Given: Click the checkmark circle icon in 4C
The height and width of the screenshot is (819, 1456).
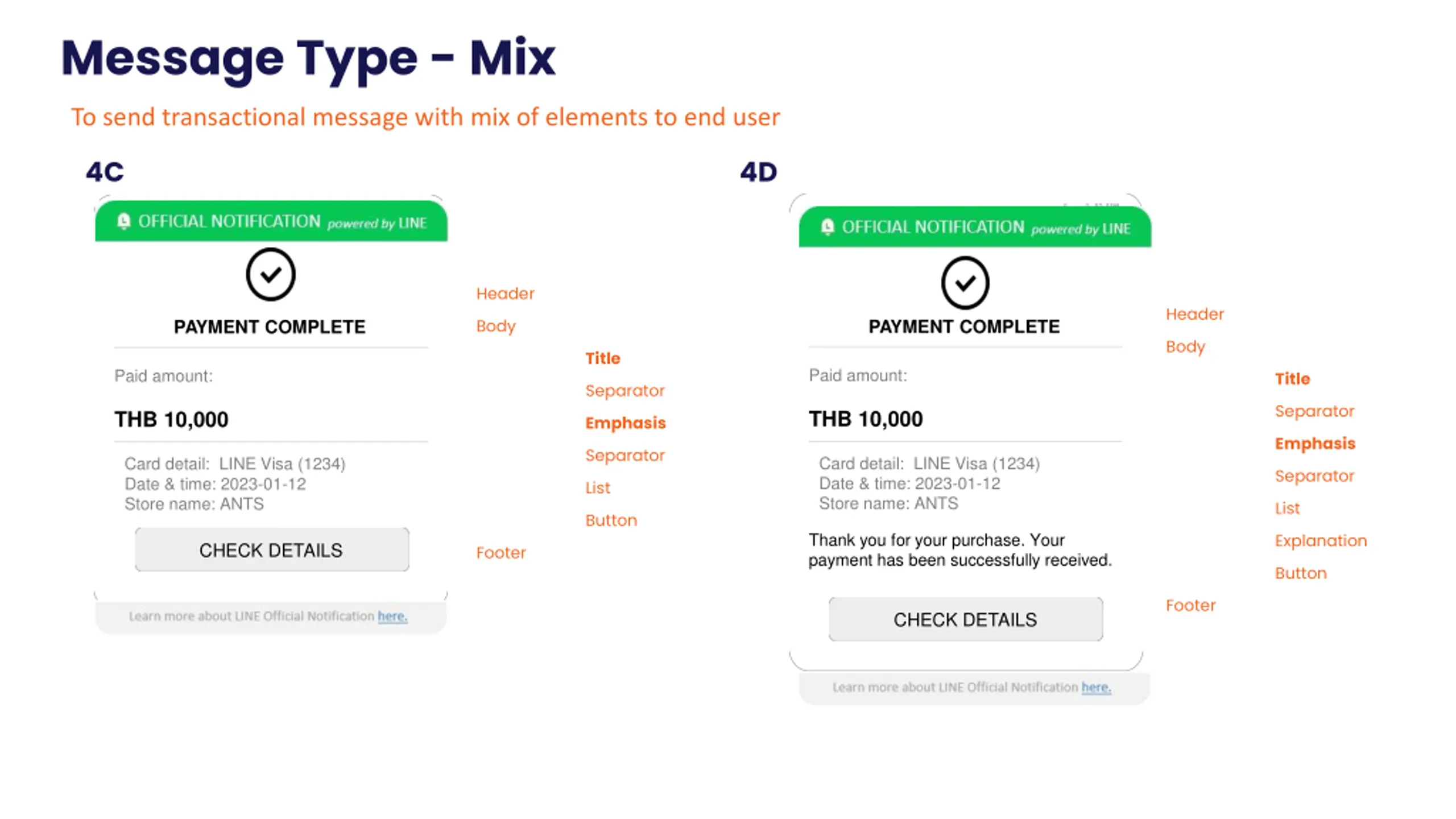Looking at the screenshot, I should [270, 275].
